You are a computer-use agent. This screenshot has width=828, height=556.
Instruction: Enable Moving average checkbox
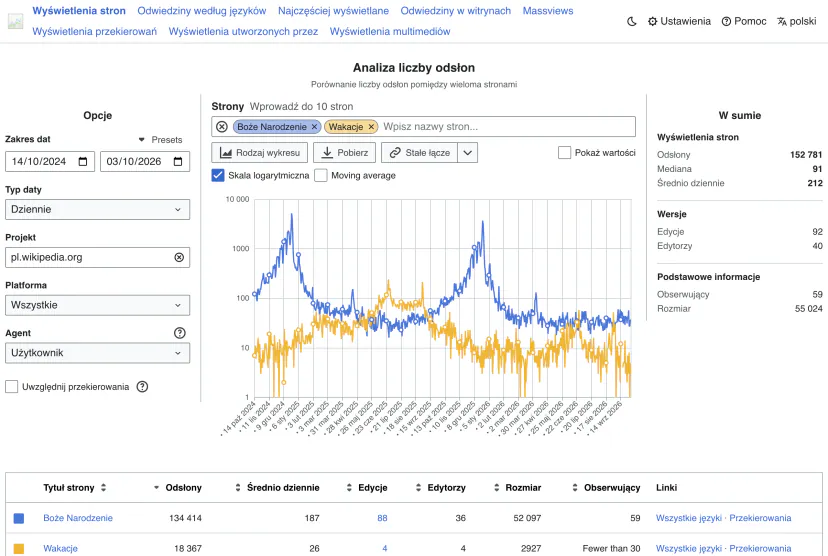tap(321, 175)
